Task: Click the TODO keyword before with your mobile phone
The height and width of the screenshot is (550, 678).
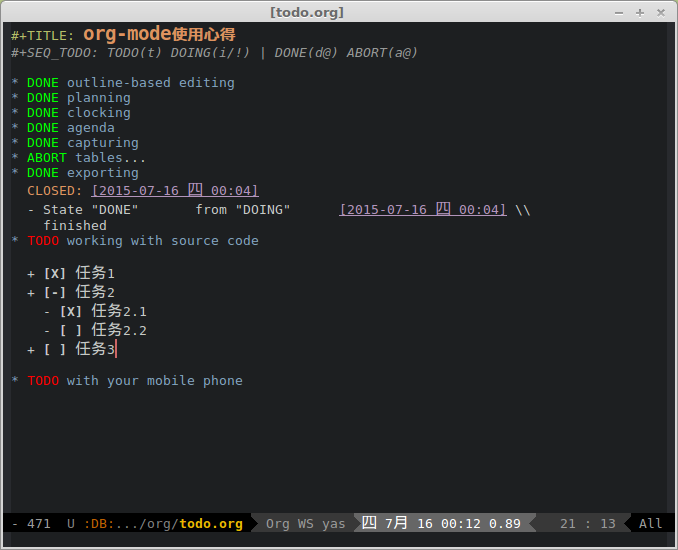Action: pos(43,381)
